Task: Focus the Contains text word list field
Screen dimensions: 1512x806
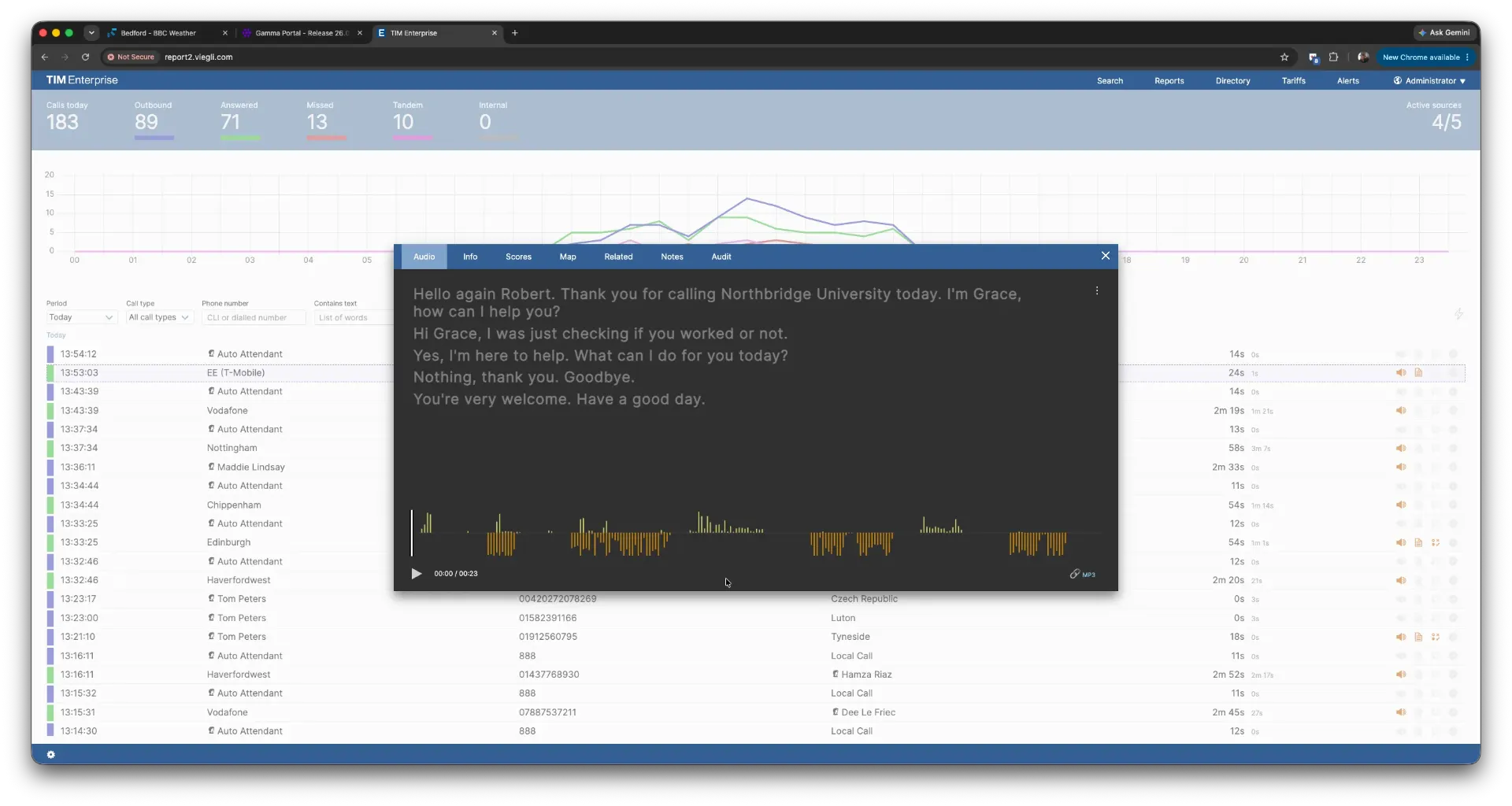Action: point(353,317)
